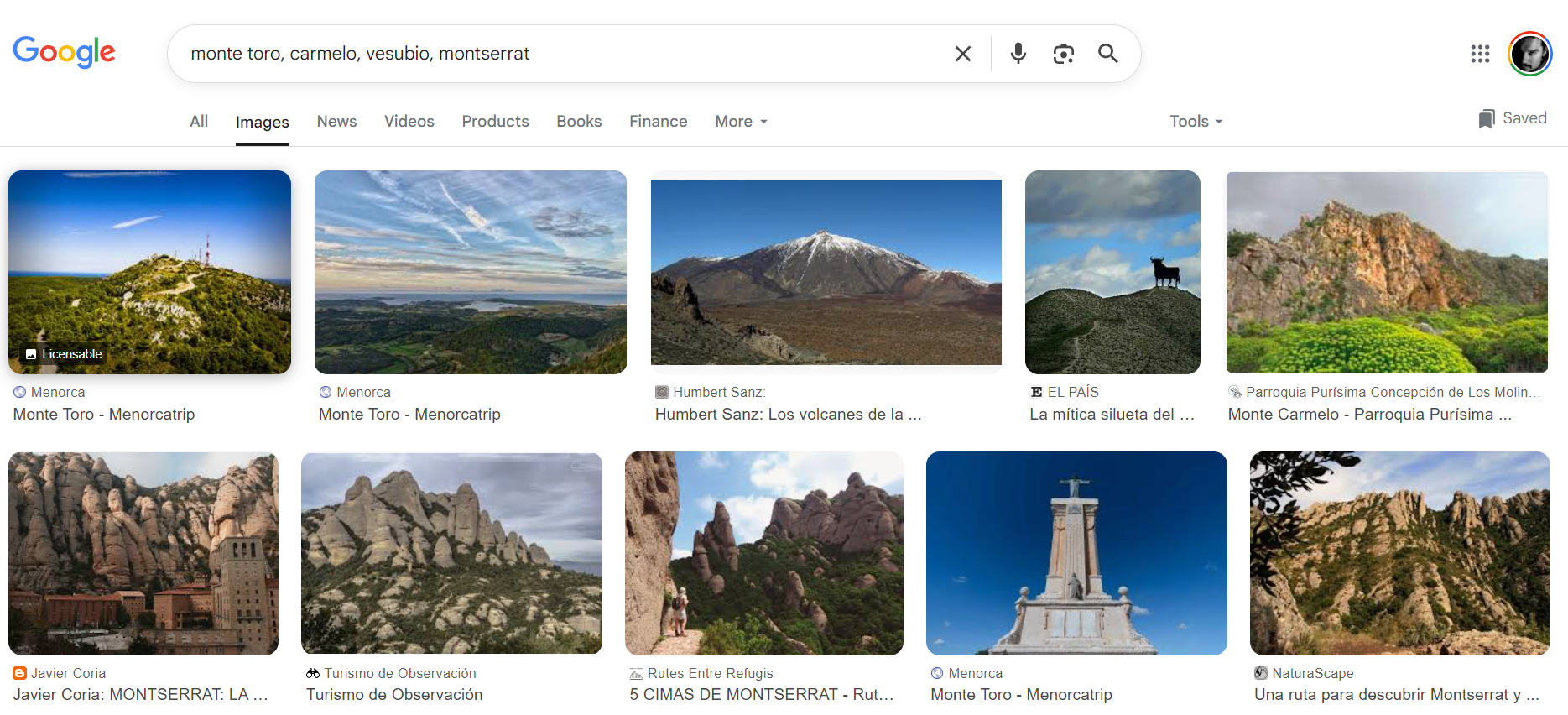
Task: Open 'Turismo de Observación' title link
Action: pos(394,694)
